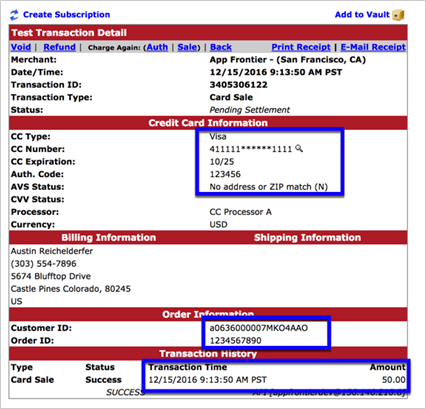Click the merchant name App Frontier
Image resolution: width=426 pixels, height=409 pixels.
click(238, 60)
